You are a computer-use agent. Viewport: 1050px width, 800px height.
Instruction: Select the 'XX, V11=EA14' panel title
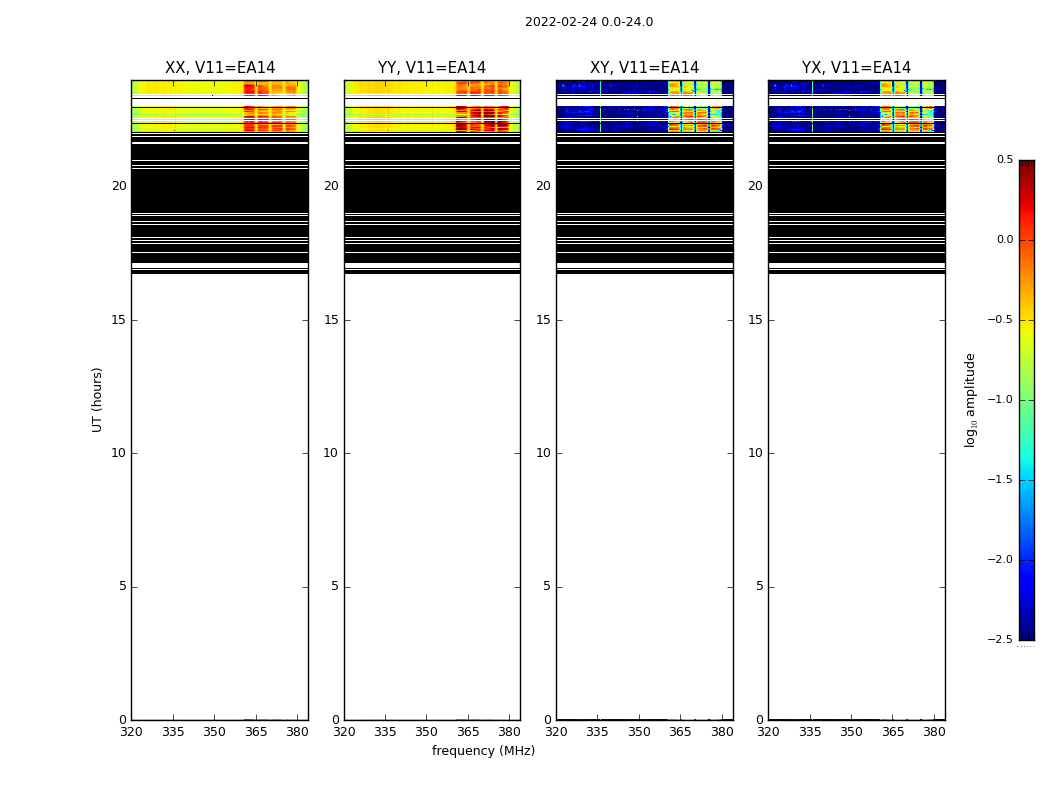tap(220, 68)
